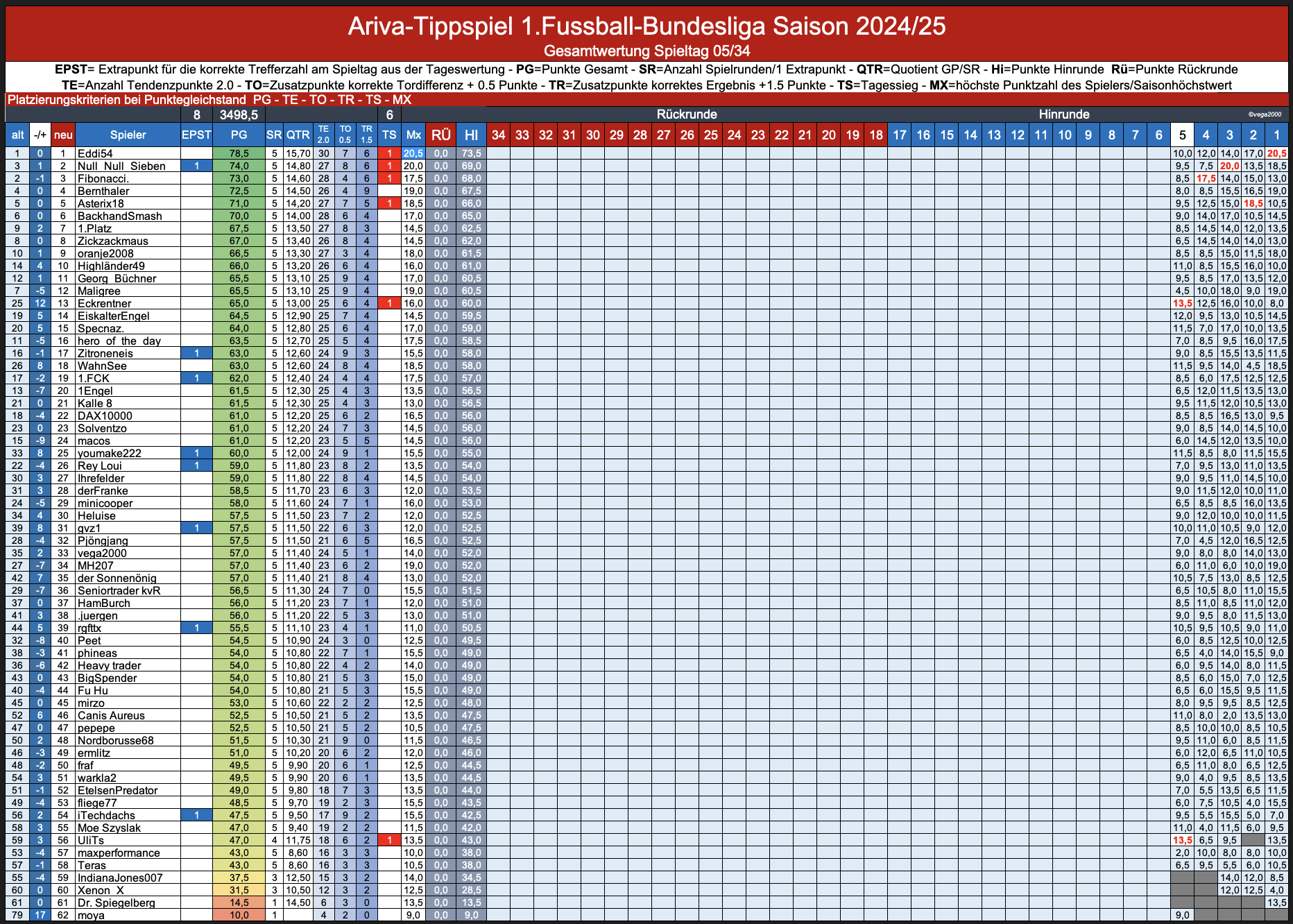Click player name 'vega2000'
This screenshot has height=924, width=1293.
click(x=102, y=553)
